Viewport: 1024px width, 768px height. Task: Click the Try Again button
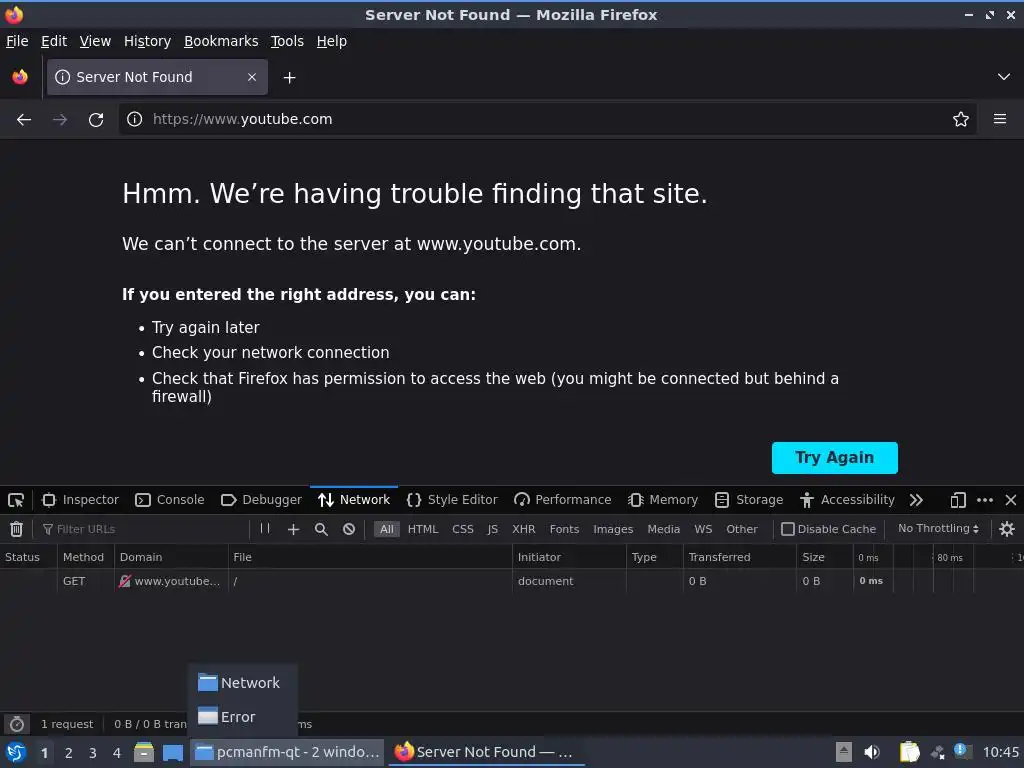(835, 458)
